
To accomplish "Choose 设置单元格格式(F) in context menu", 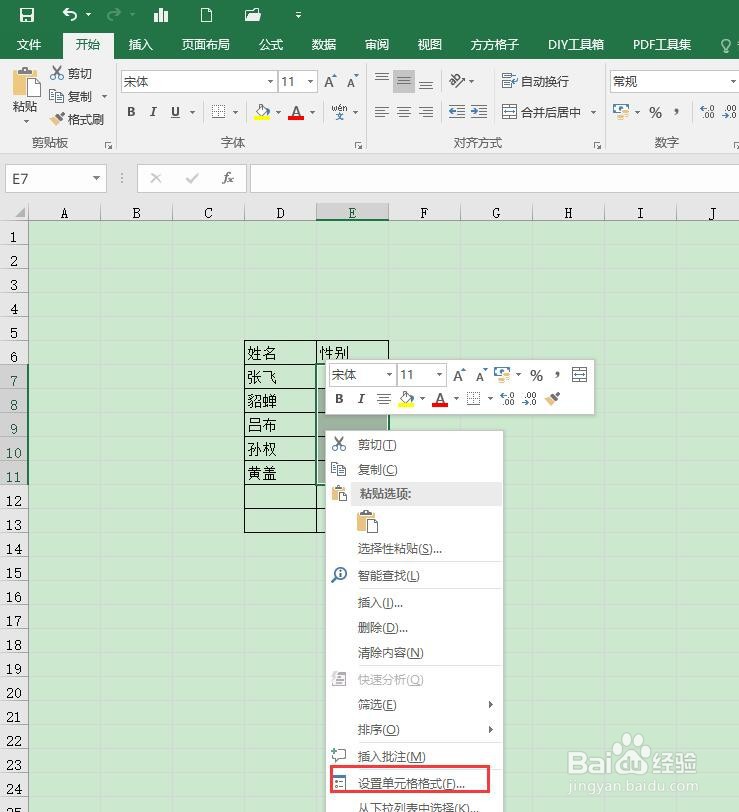I will (x=411, y=783).
